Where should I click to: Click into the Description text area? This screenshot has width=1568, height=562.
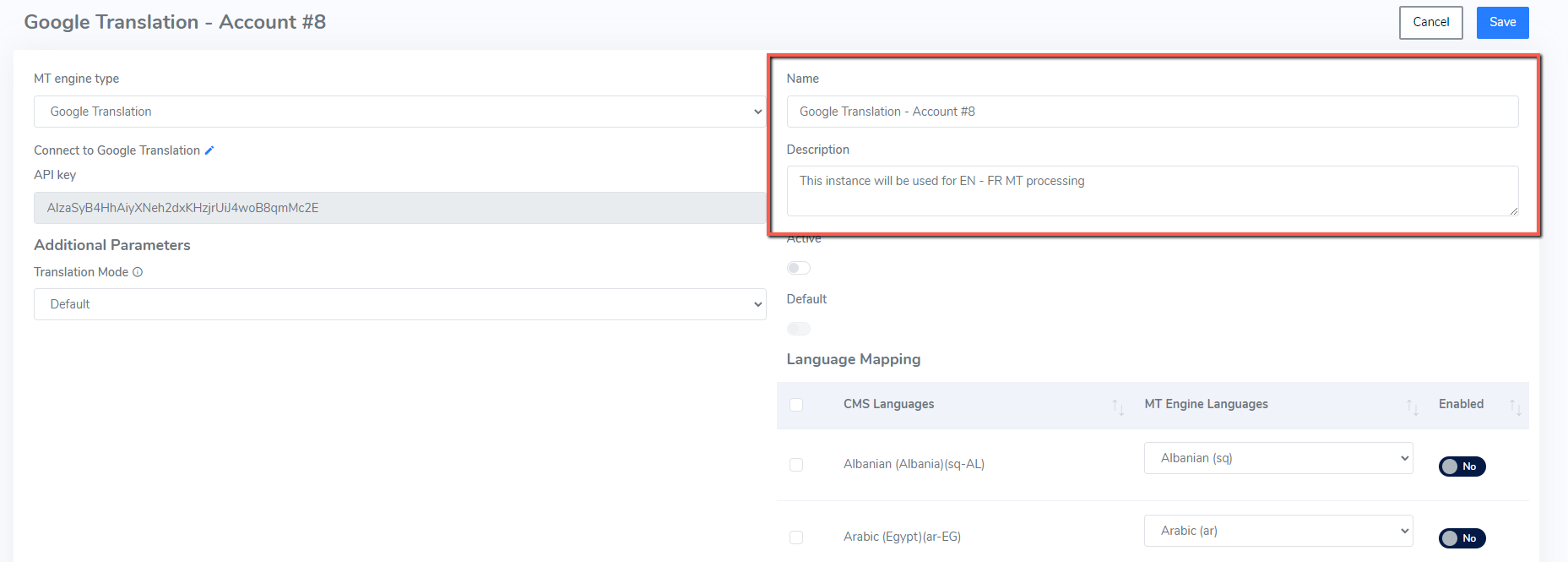pos(1153,191)
